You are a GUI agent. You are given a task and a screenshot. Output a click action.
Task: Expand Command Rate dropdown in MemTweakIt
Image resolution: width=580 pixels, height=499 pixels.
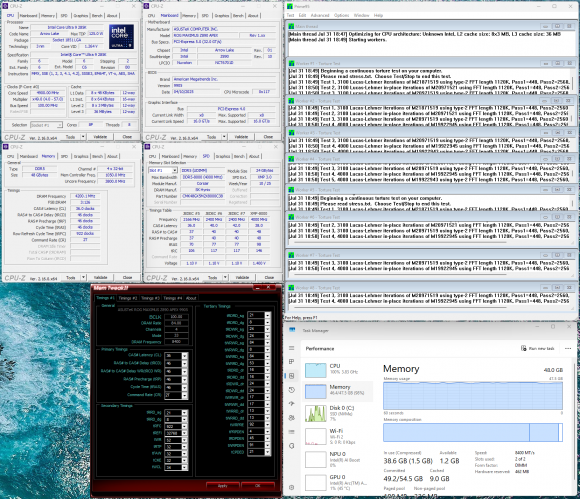(x=184, y=395)
